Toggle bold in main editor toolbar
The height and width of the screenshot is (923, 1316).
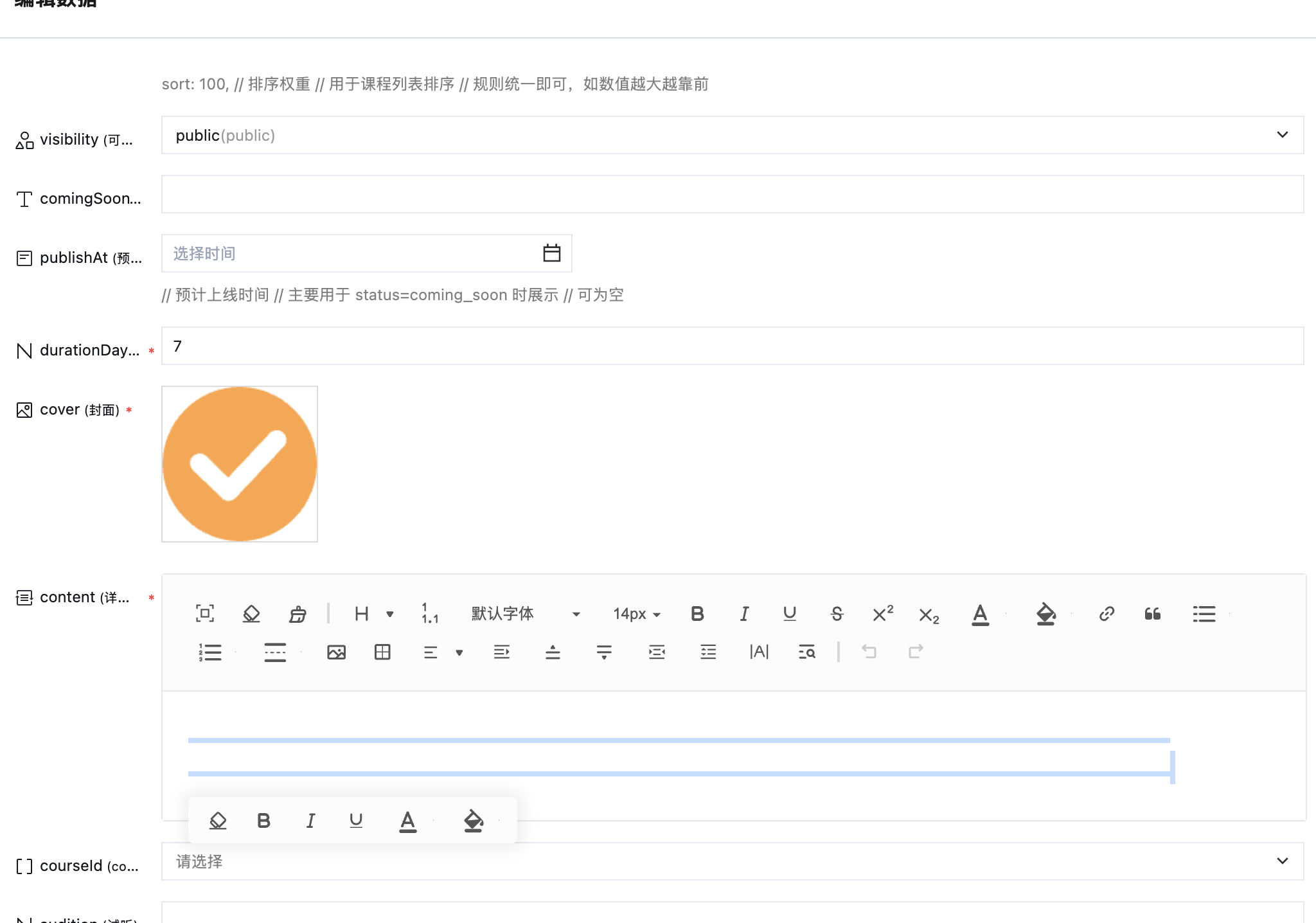click(697, 614)
